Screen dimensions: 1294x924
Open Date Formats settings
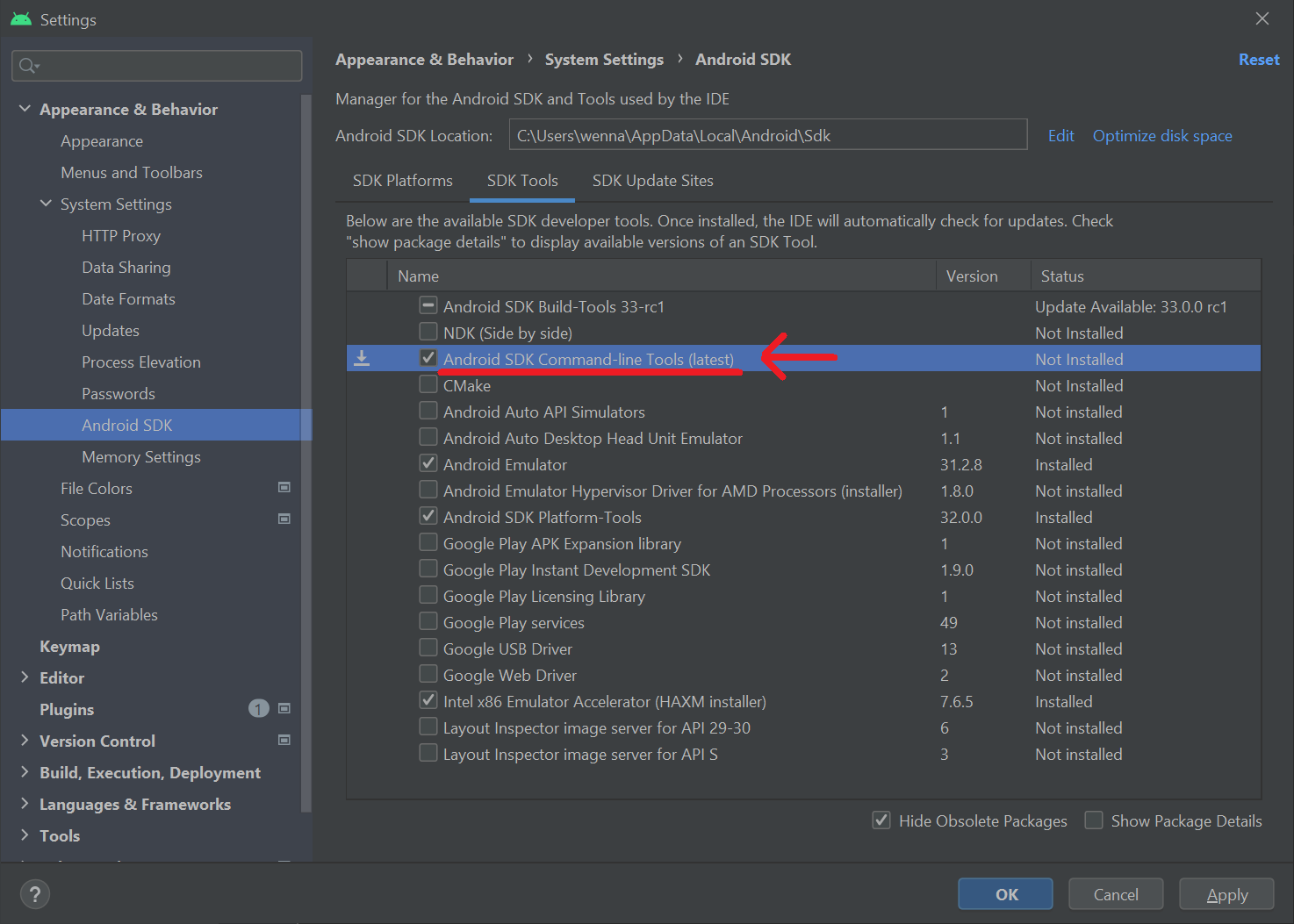point(128,299)
